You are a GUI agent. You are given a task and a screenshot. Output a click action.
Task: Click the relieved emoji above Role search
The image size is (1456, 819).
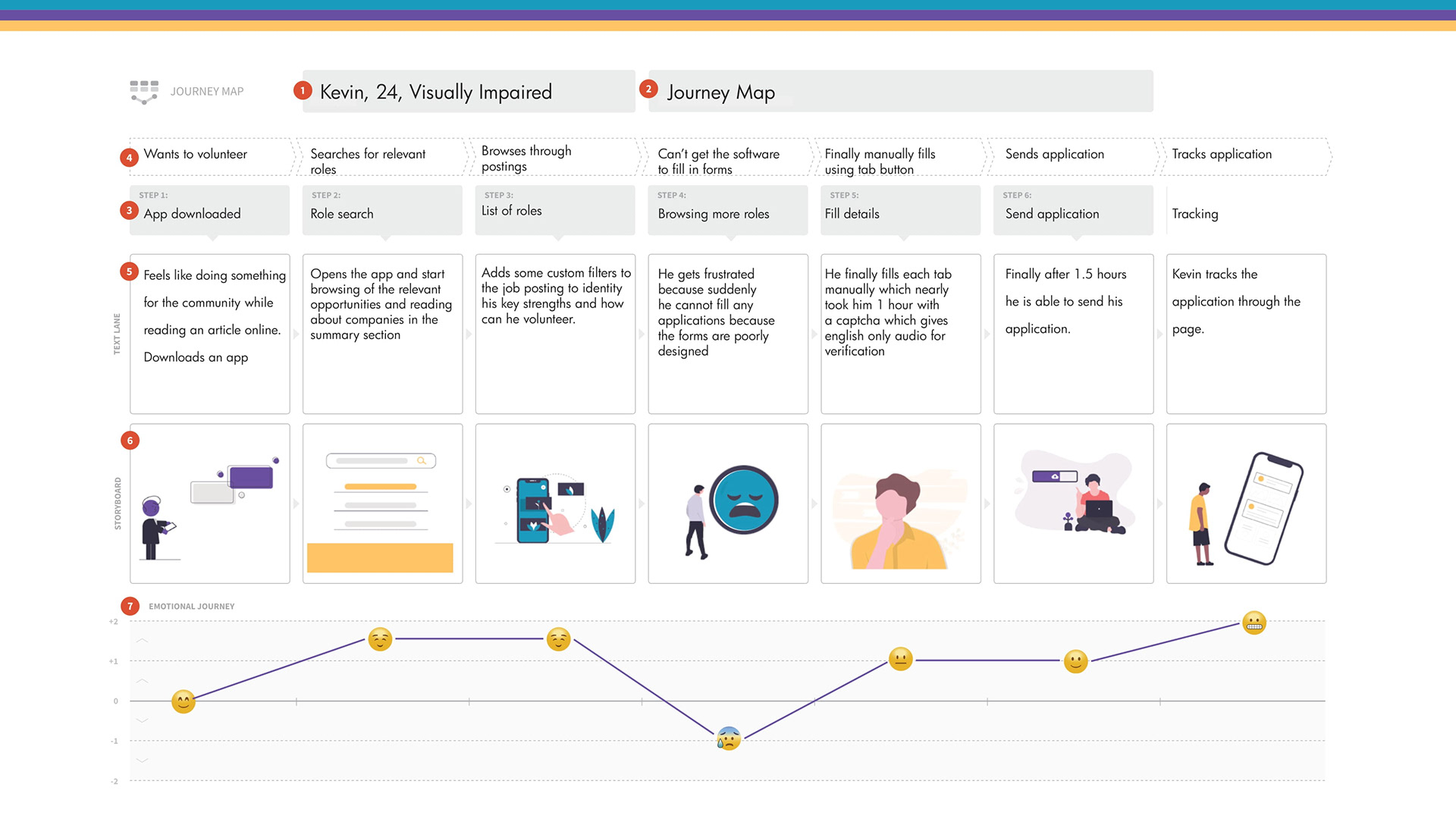[380, 639]
